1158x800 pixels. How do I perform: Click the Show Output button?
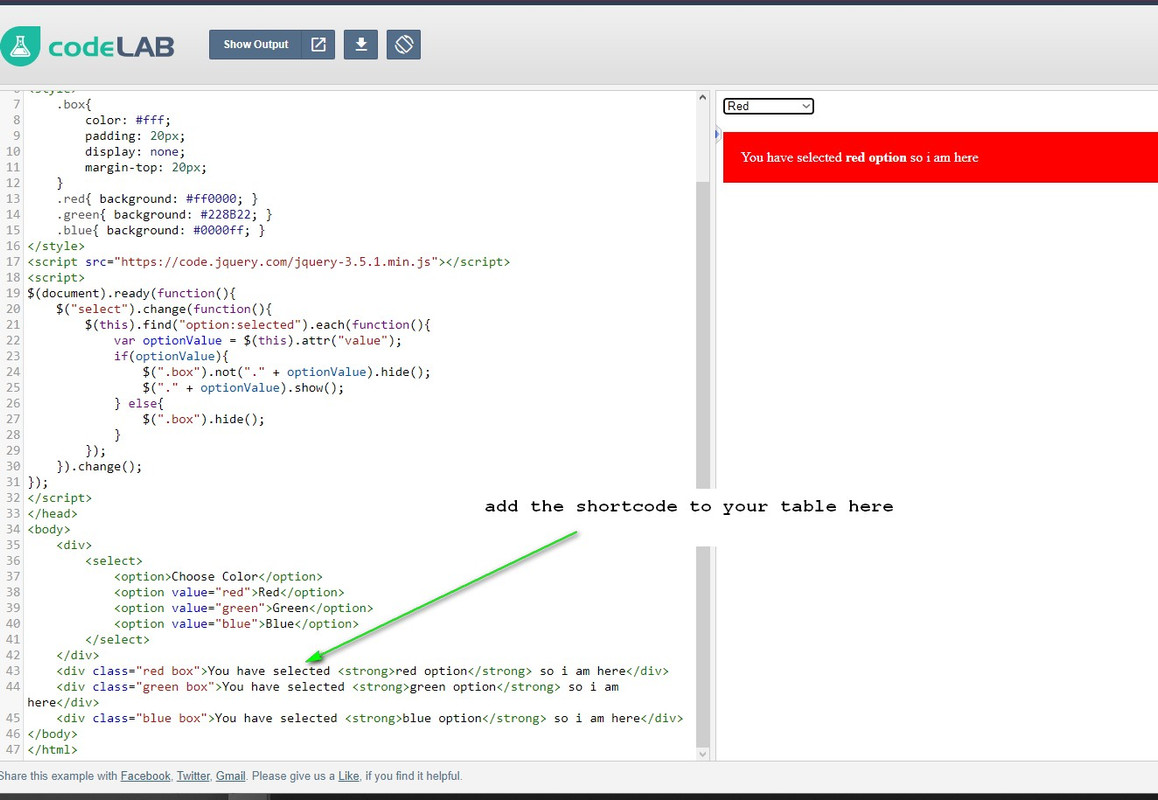click(x=256, y=44)
